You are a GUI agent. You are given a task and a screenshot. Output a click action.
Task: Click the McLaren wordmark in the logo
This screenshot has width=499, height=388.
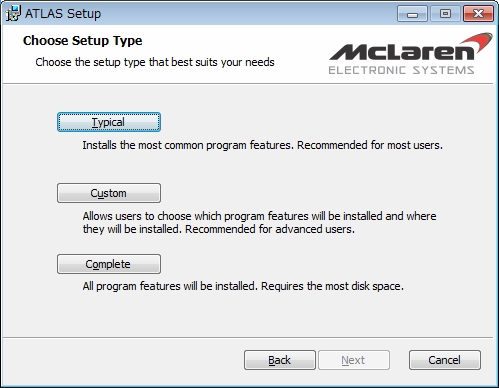pos(402,52)
